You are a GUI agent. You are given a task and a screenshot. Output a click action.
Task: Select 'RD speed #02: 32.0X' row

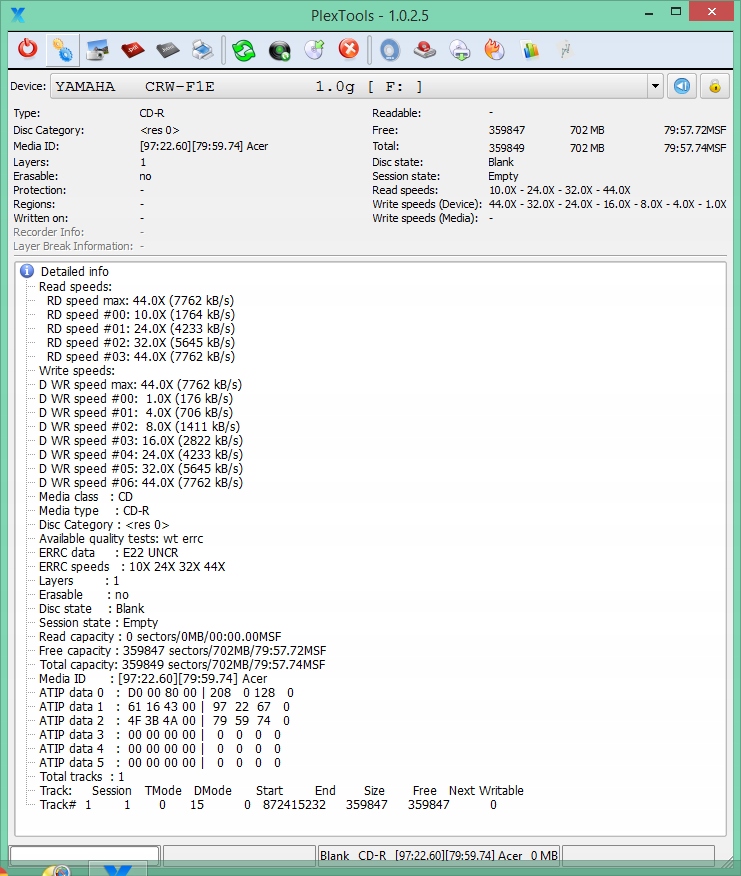[141, 342]
